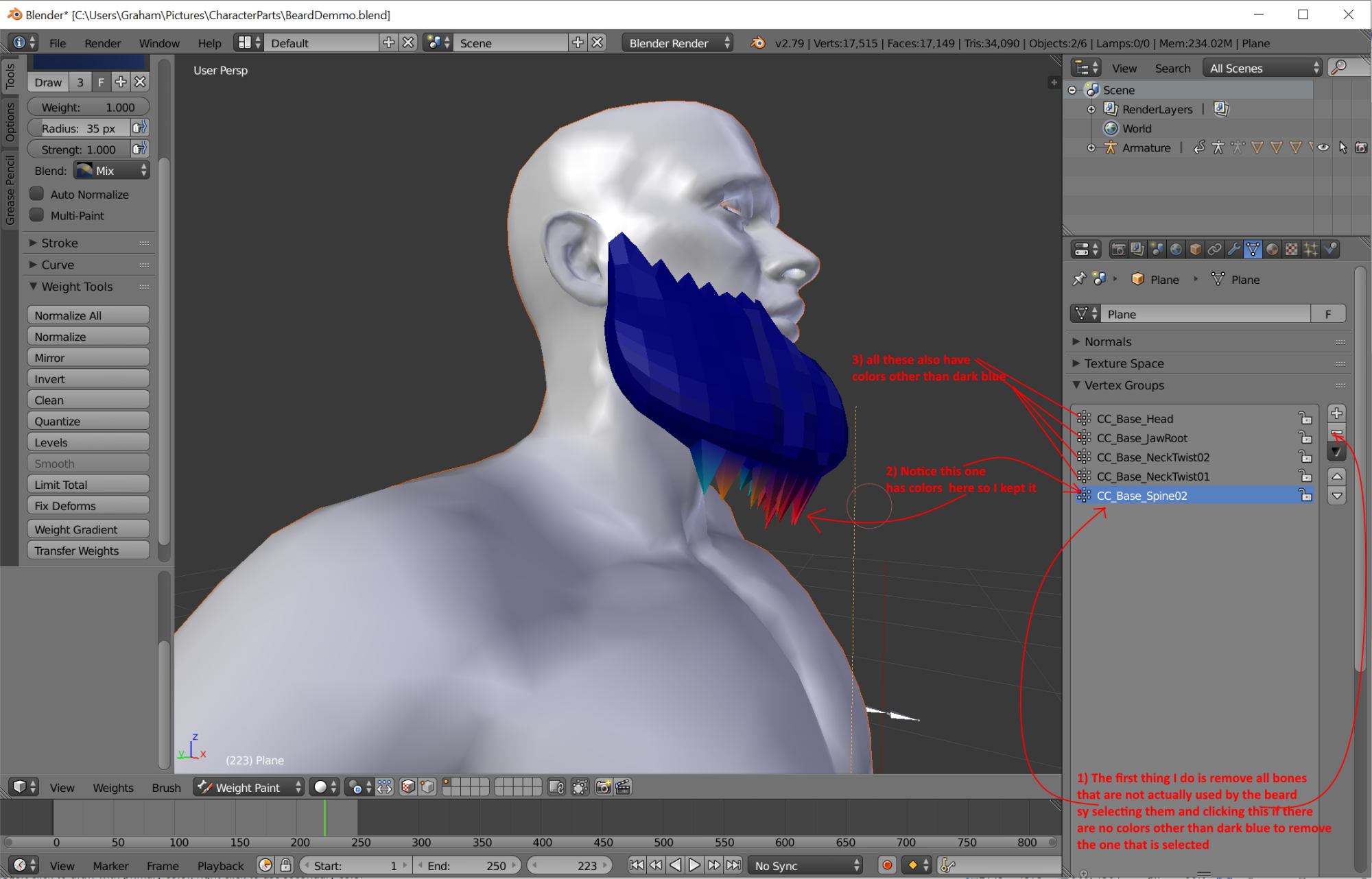Open the Blender Render engine dropdown
Image resolution: width=1372 pixels, height=879 pixels.
(678, 43)
